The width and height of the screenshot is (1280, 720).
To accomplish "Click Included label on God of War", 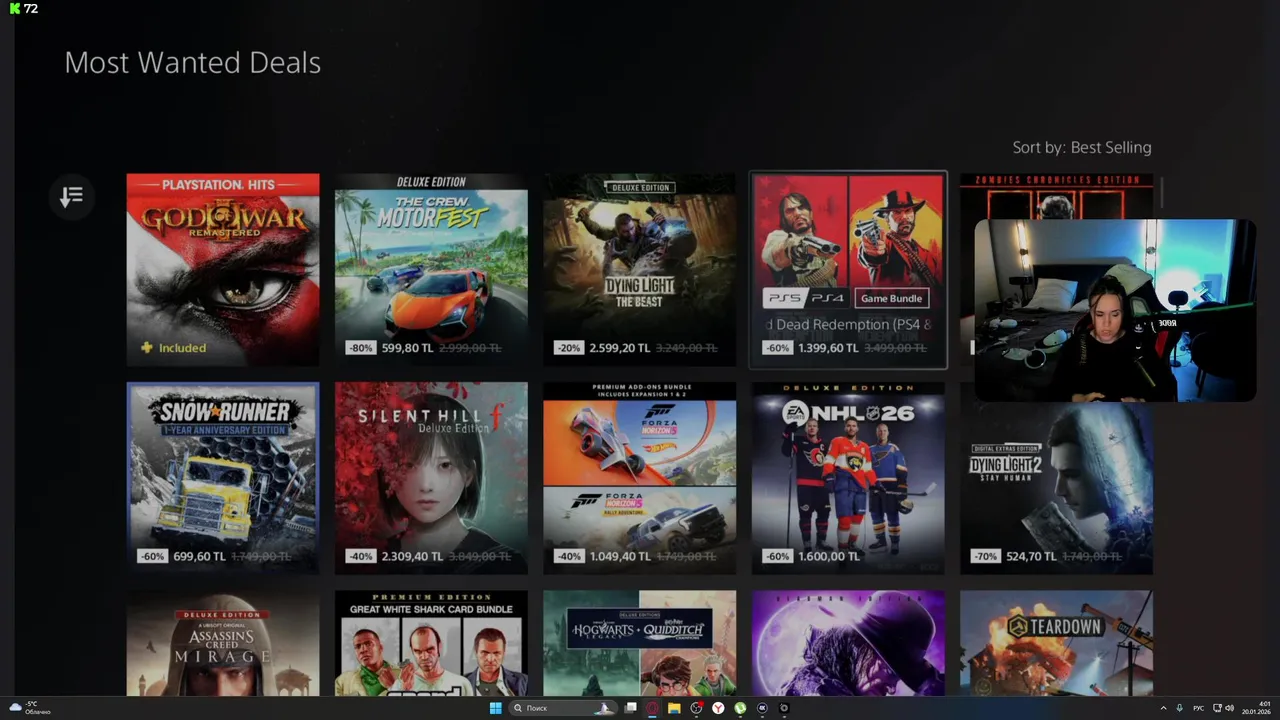I will point(173,348).
